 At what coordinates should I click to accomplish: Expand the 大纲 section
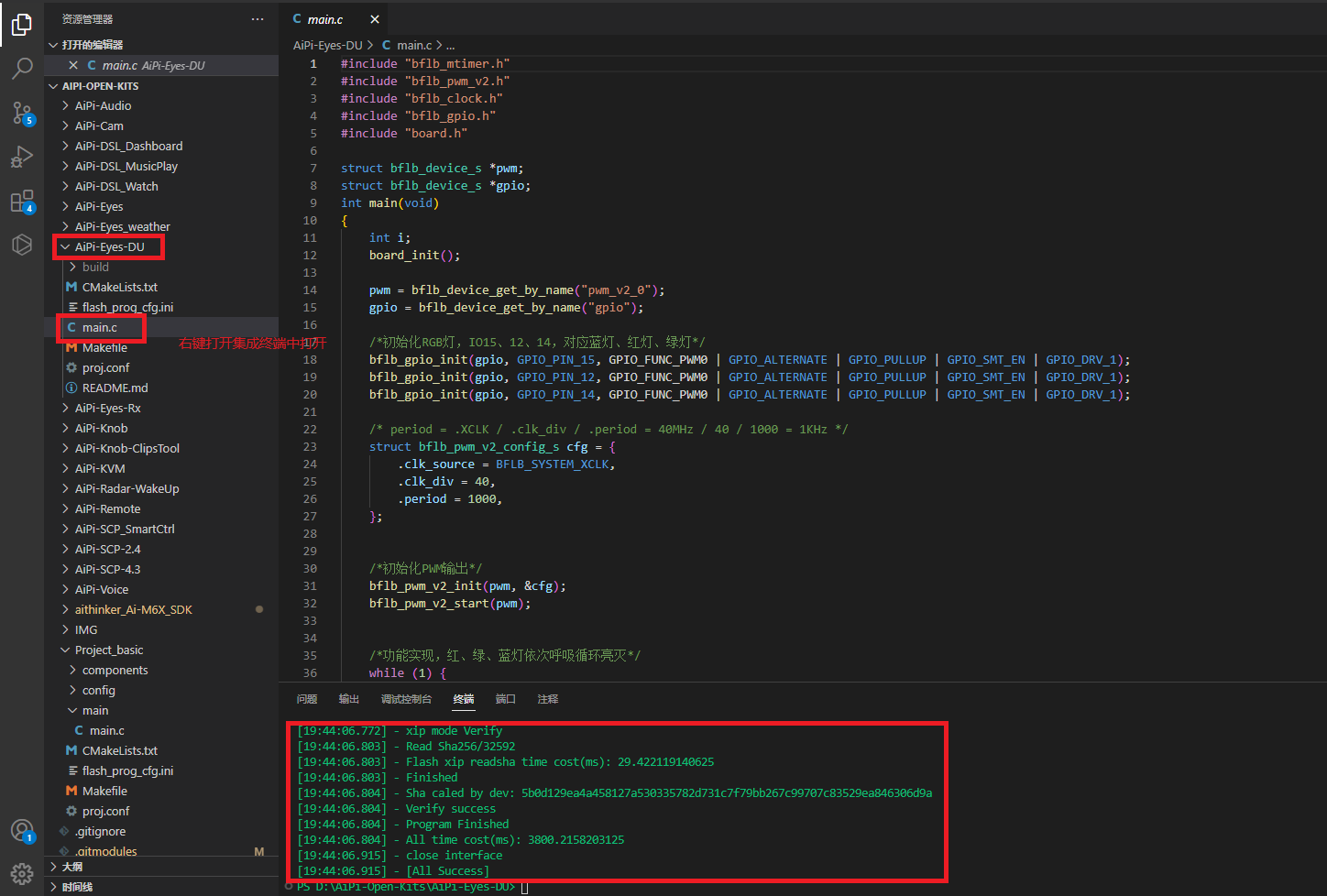point(161,867)
